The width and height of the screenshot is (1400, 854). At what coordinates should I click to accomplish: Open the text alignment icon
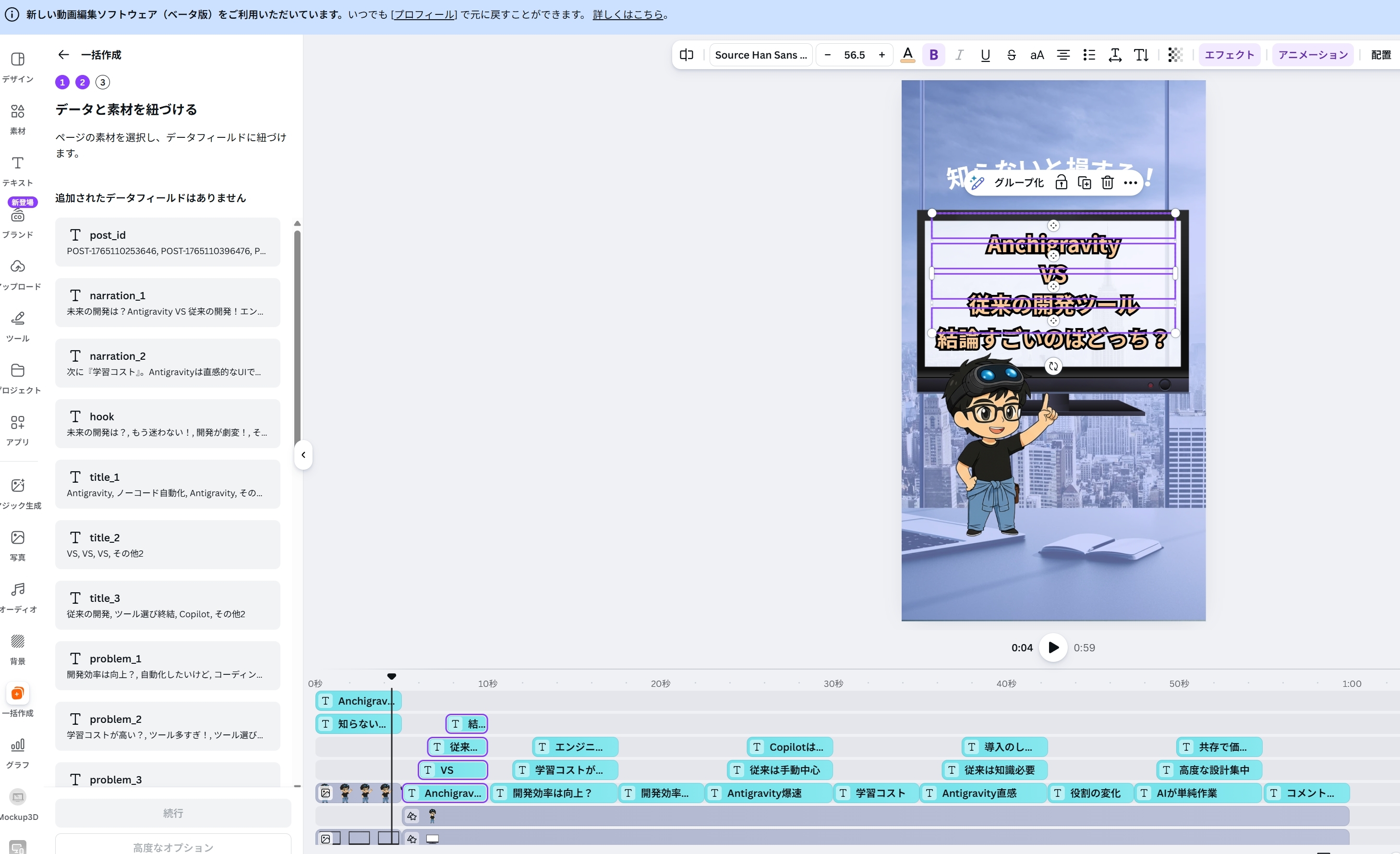point(1062,55)
